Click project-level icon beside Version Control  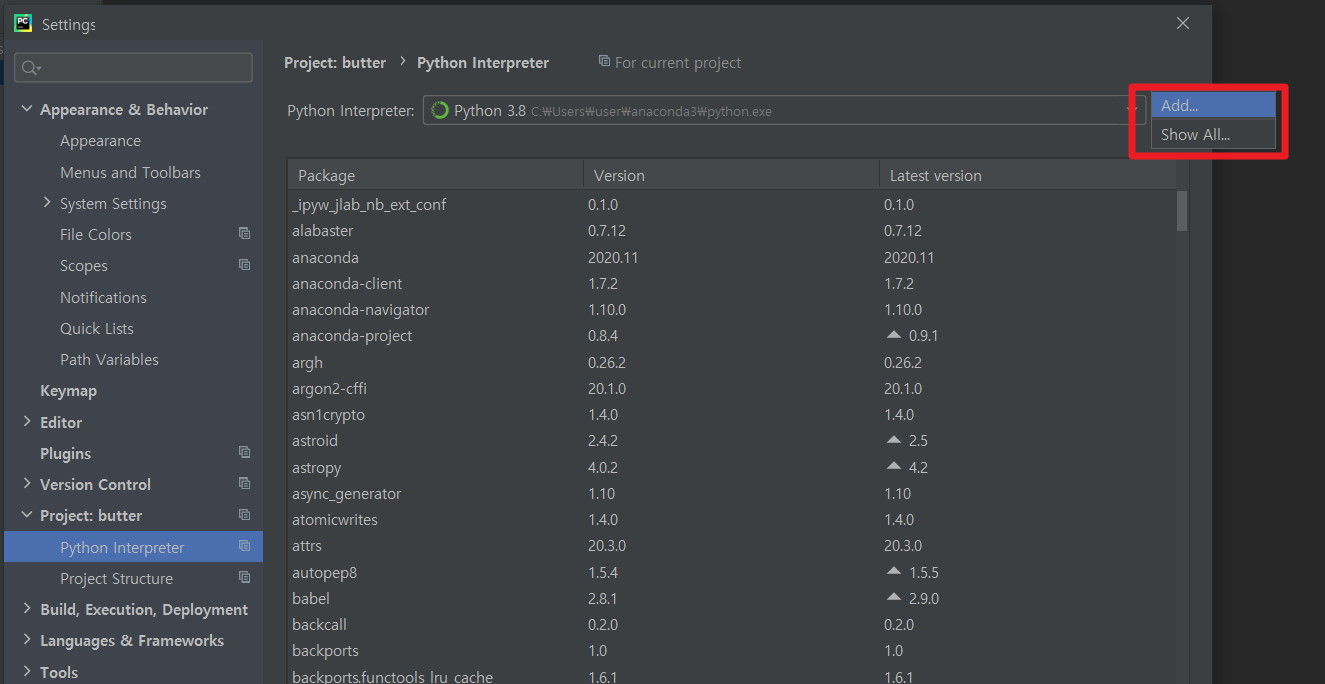[244, 484]
